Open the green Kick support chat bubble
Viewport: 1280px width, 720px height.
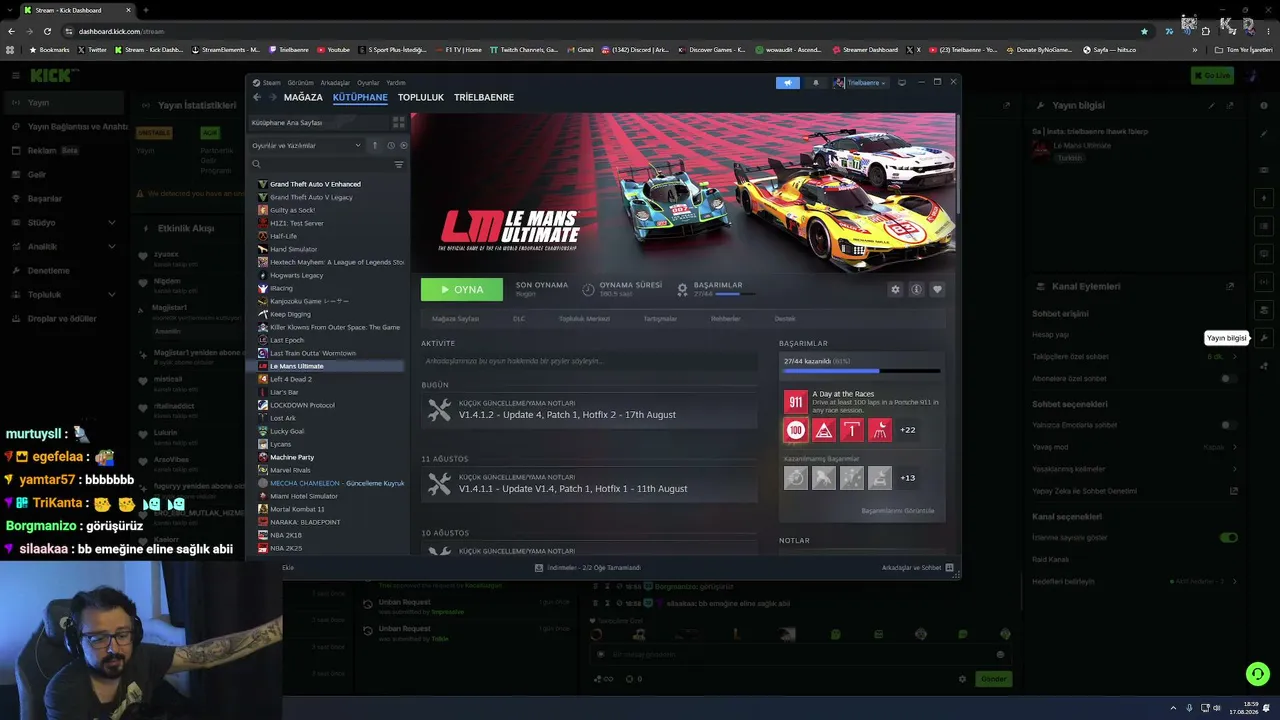[x=1257, y=674]
